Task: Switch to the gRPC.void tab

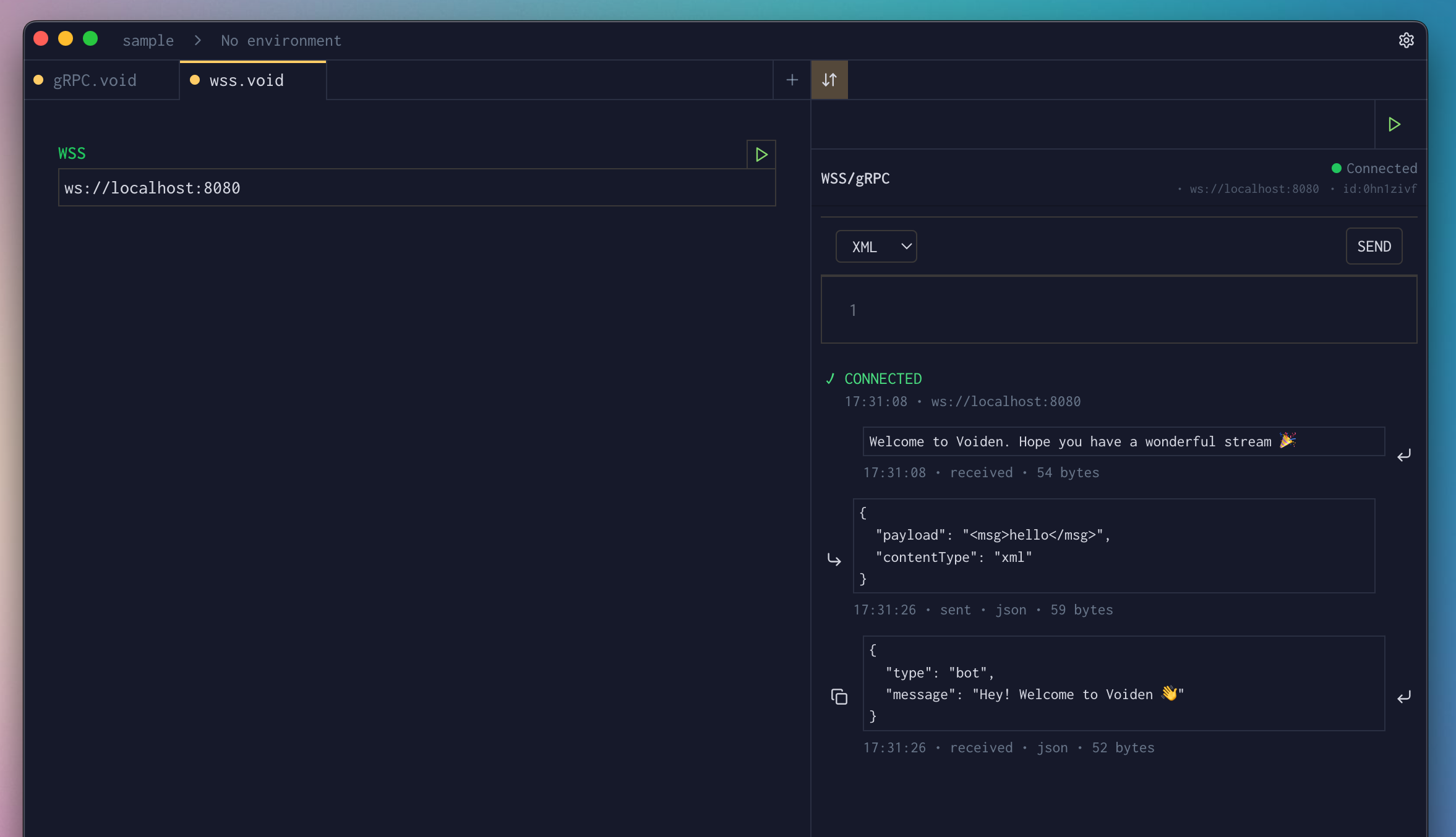Action: (x=95, y=80)
